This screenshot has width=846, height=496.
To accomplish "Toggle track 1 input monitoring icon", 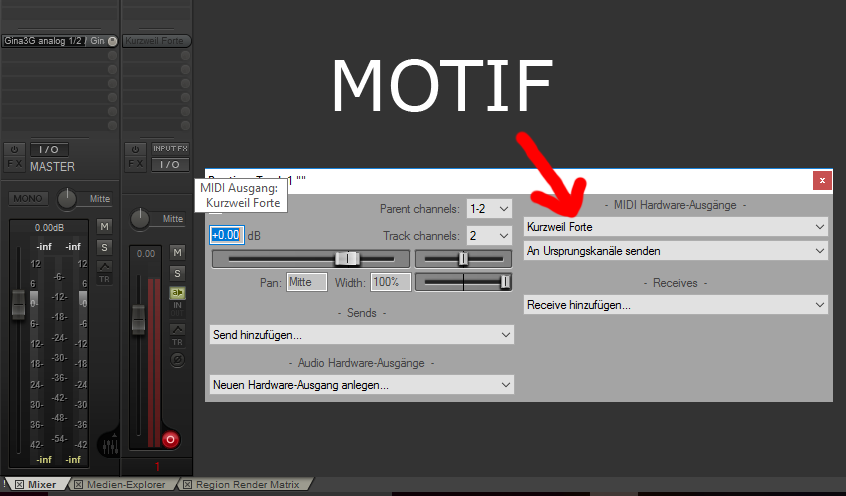I will point(178,293).
